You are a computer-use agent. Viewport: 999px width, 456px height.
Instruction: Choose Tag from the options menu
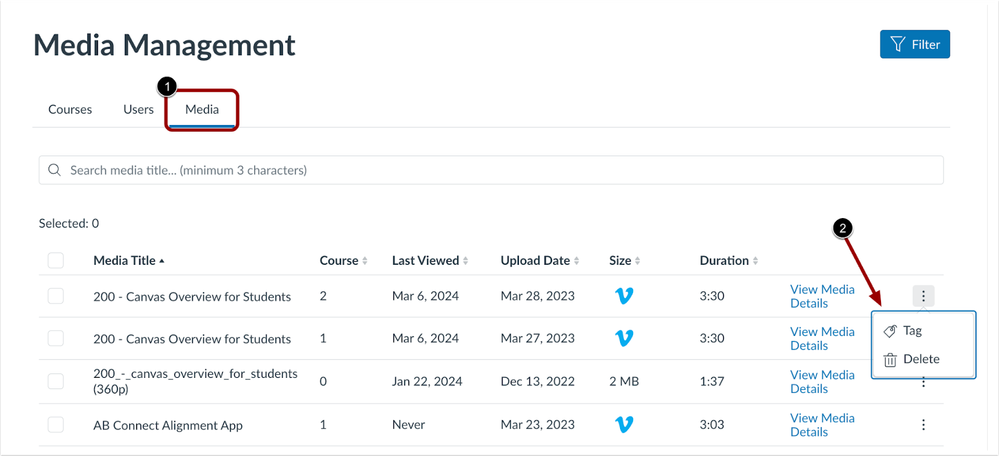912,331
